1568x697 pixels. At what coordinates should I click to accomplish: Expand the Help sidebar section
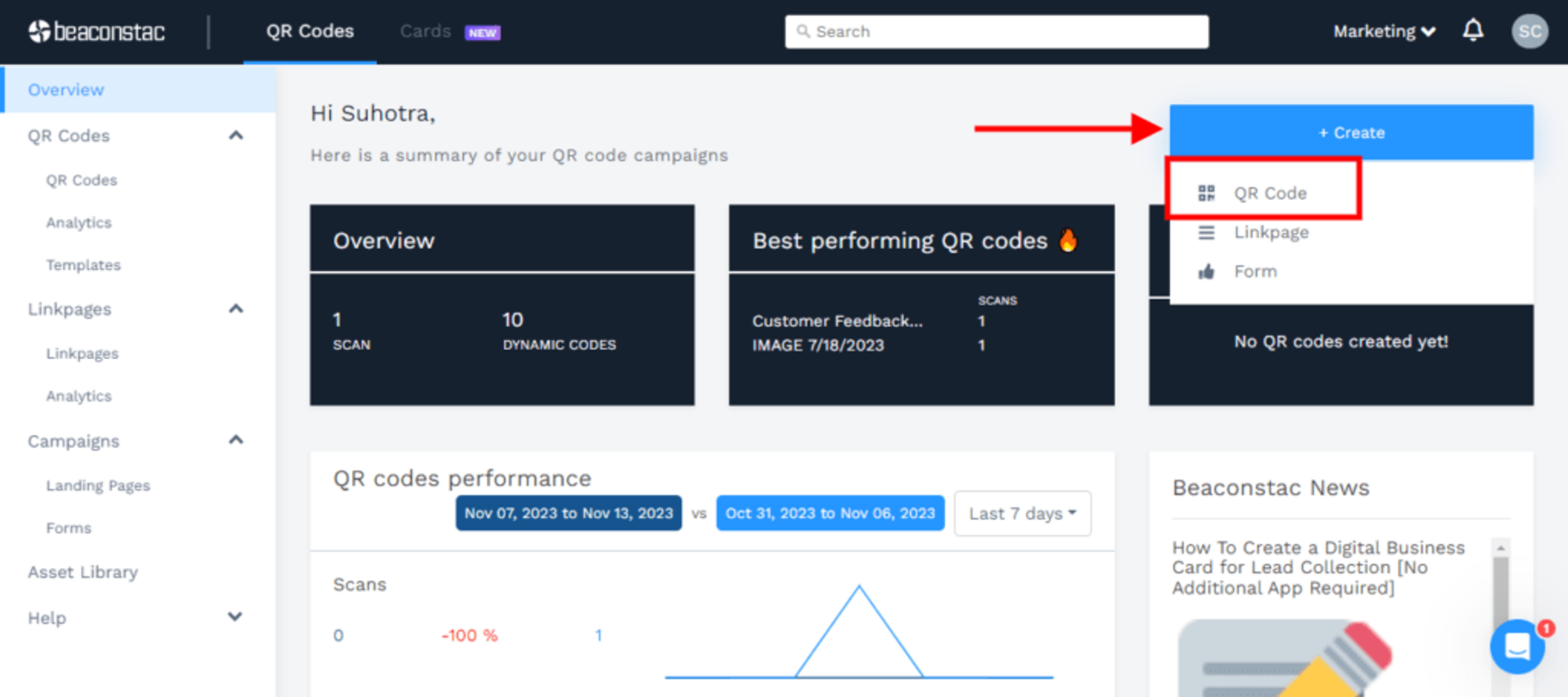point(236,617)
